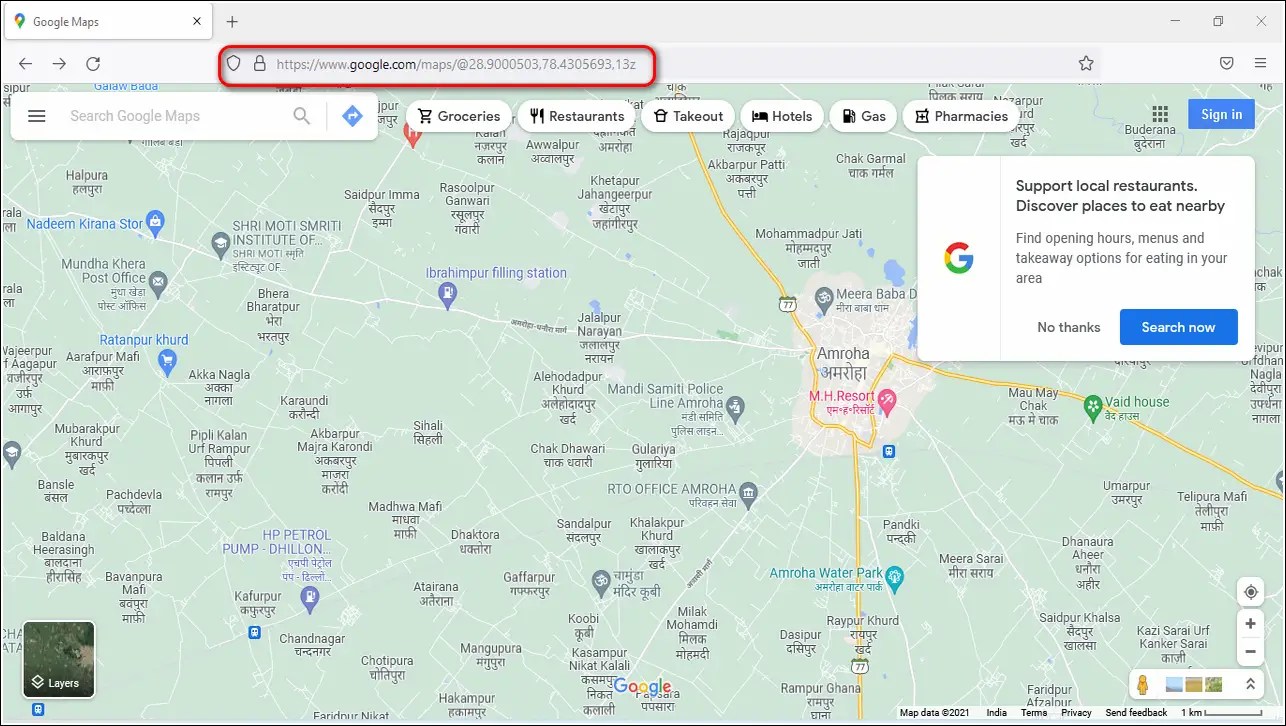Show Gas stations on the map
This screenshot has width=1286, height=726.
pos(864,116)
